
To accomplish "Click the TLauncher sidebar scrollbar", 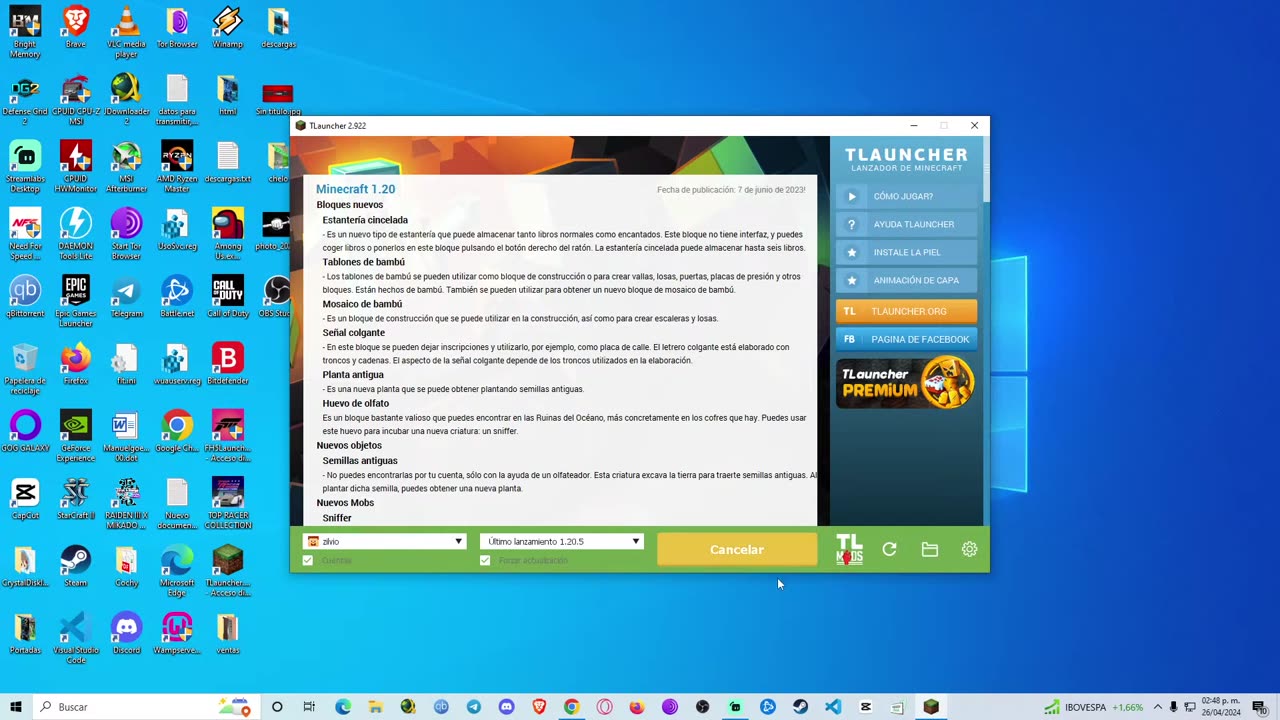I will (985, 168).
